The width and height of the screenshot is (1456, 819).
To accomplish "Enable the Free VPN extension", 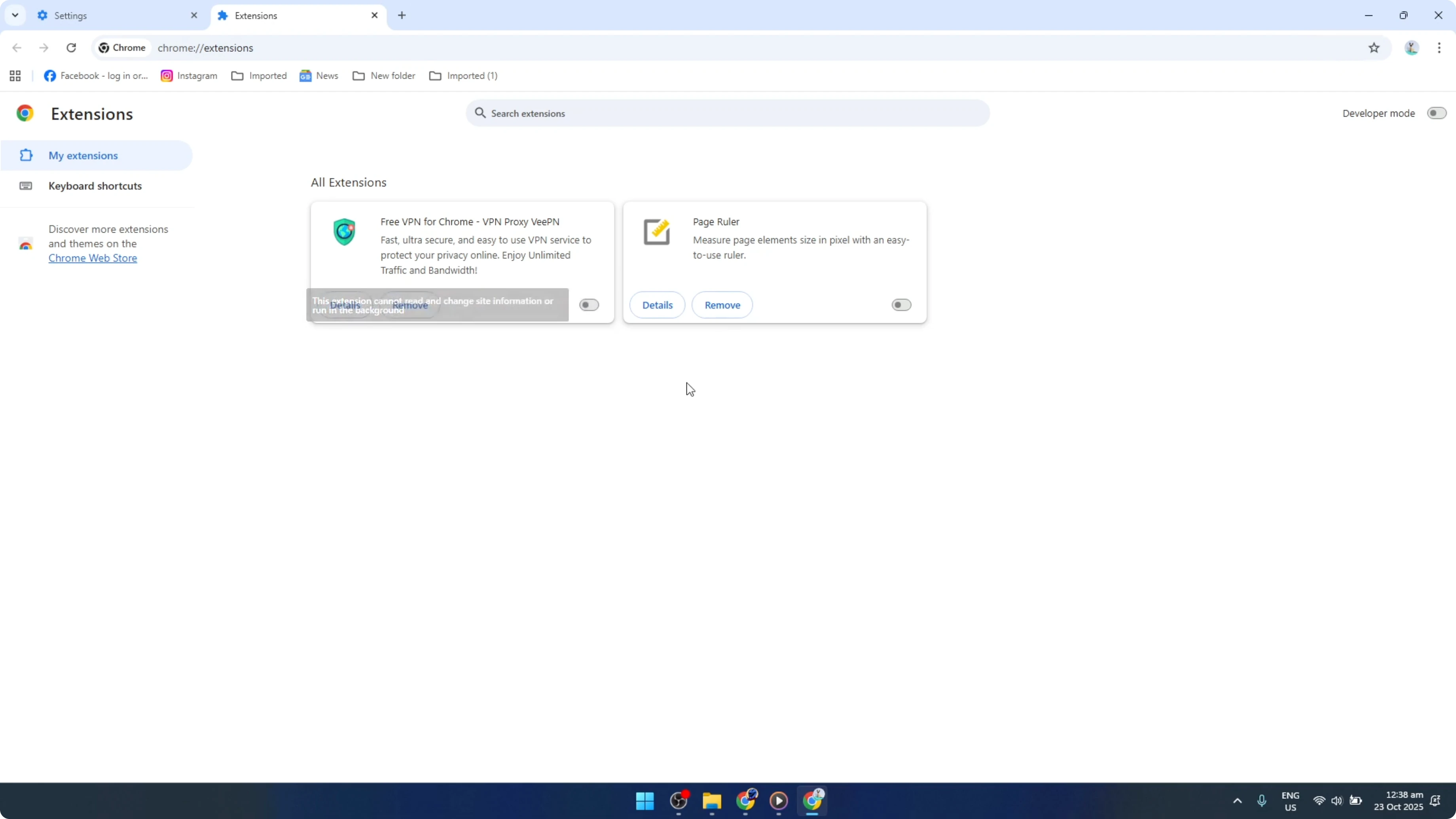I will pos(589,305).
